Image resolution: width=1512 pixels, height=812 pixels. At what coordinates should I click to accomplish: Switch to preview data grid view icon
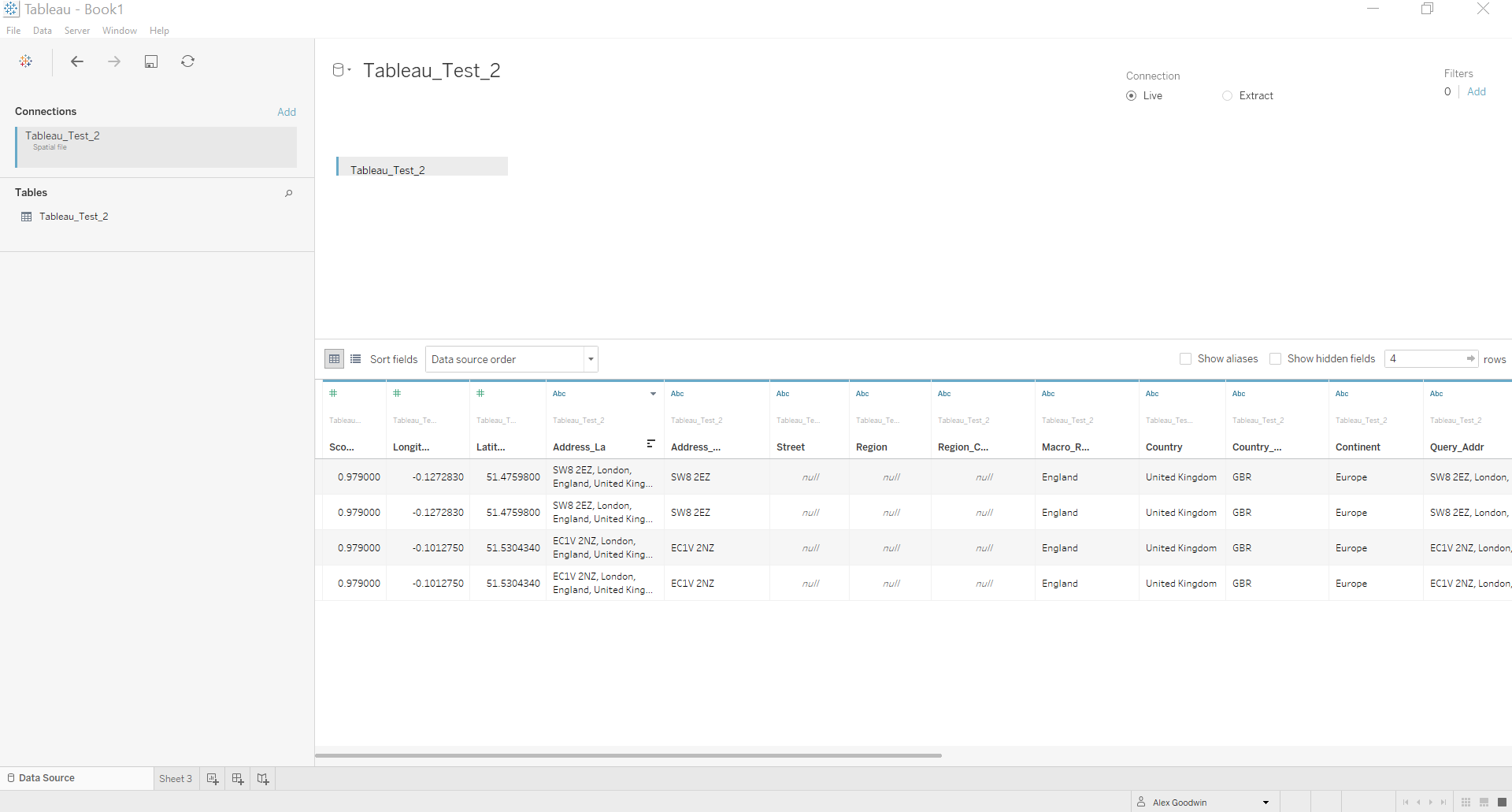(335, 359)
